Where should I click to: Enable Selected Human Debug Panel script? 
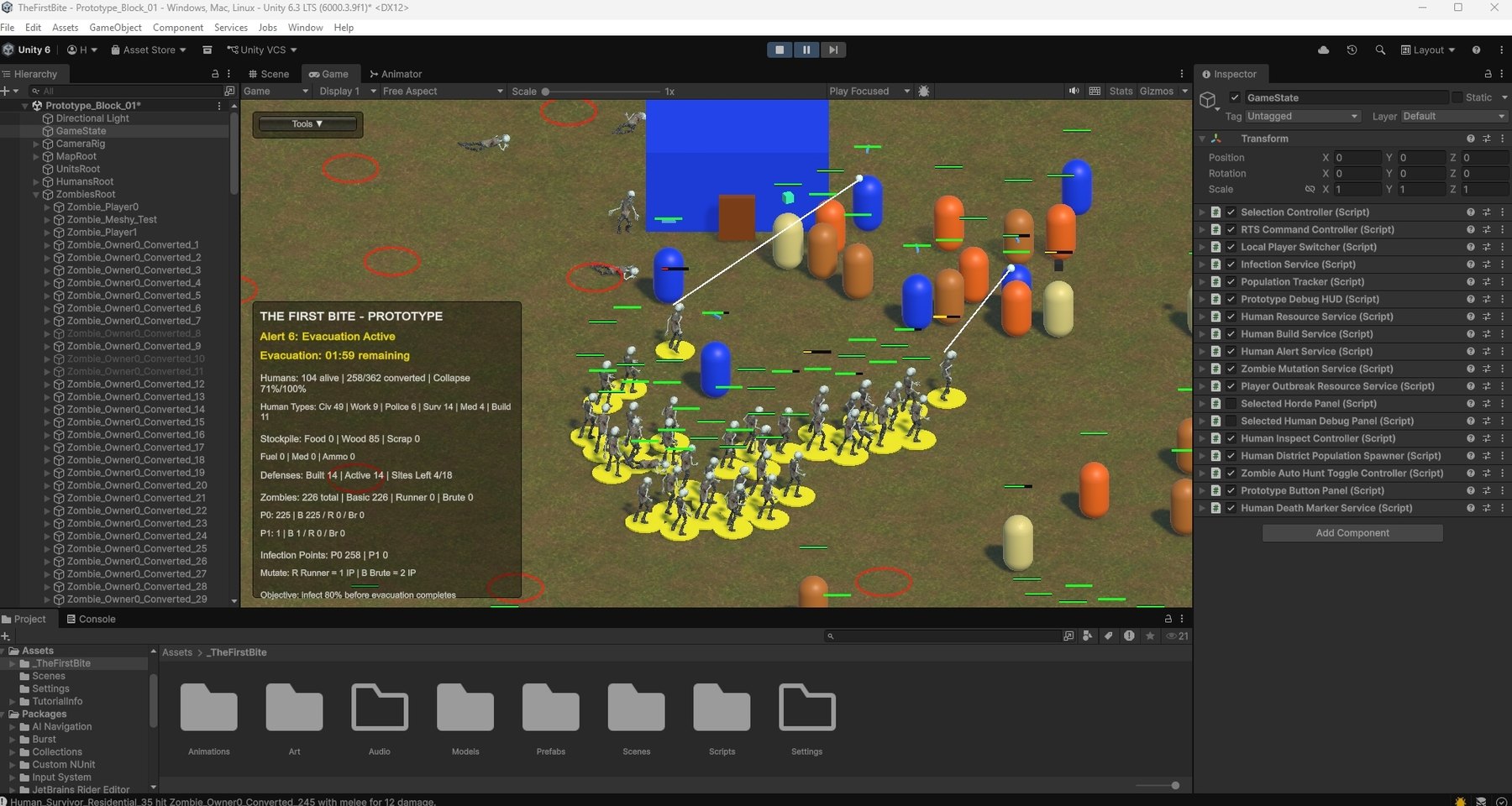click(x=1231, y=421)
